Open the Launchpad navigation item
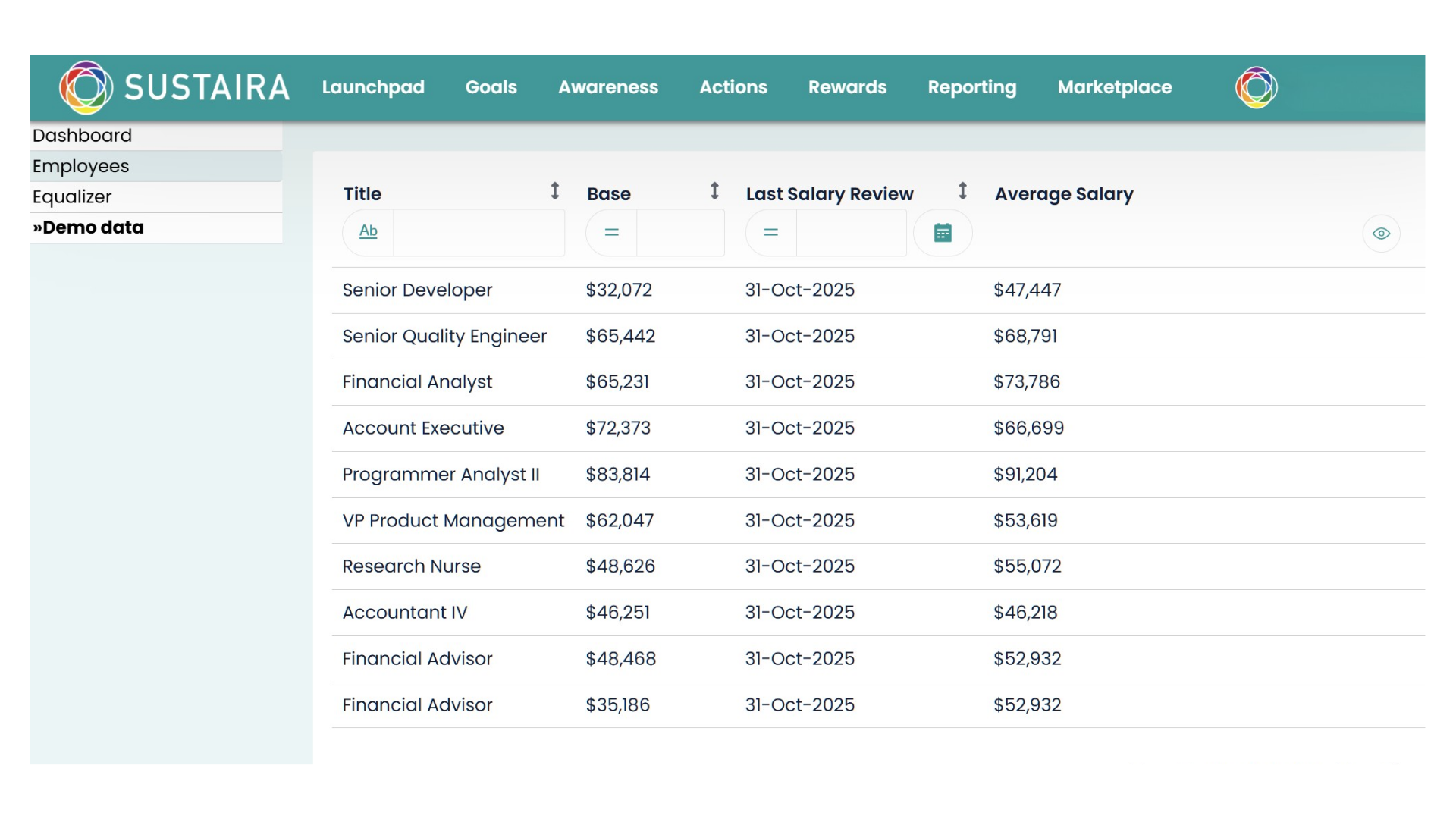 coord(373,87)
